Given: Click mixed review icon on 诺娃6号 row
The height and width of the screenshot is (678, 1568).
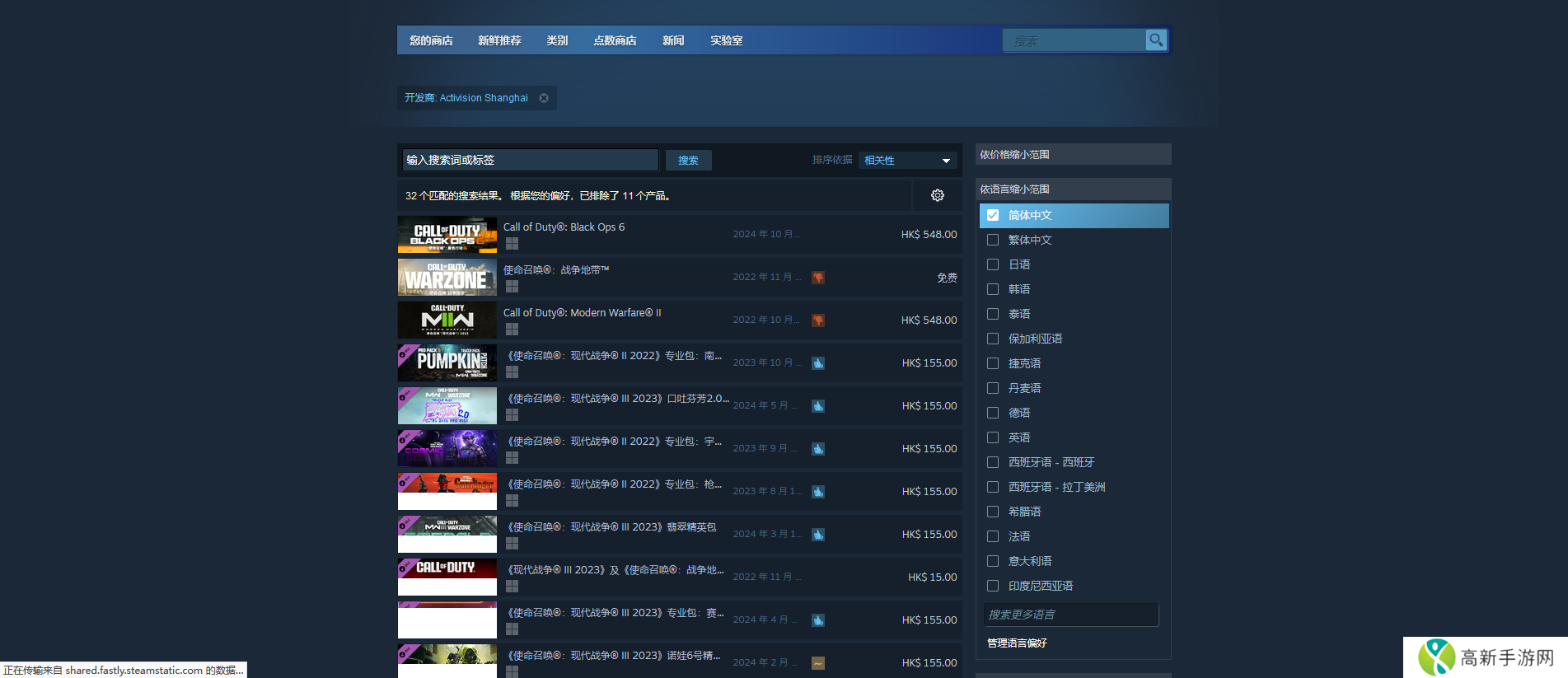Looking at the screenshot, I should pyautogui.click(x=818, y=663).
